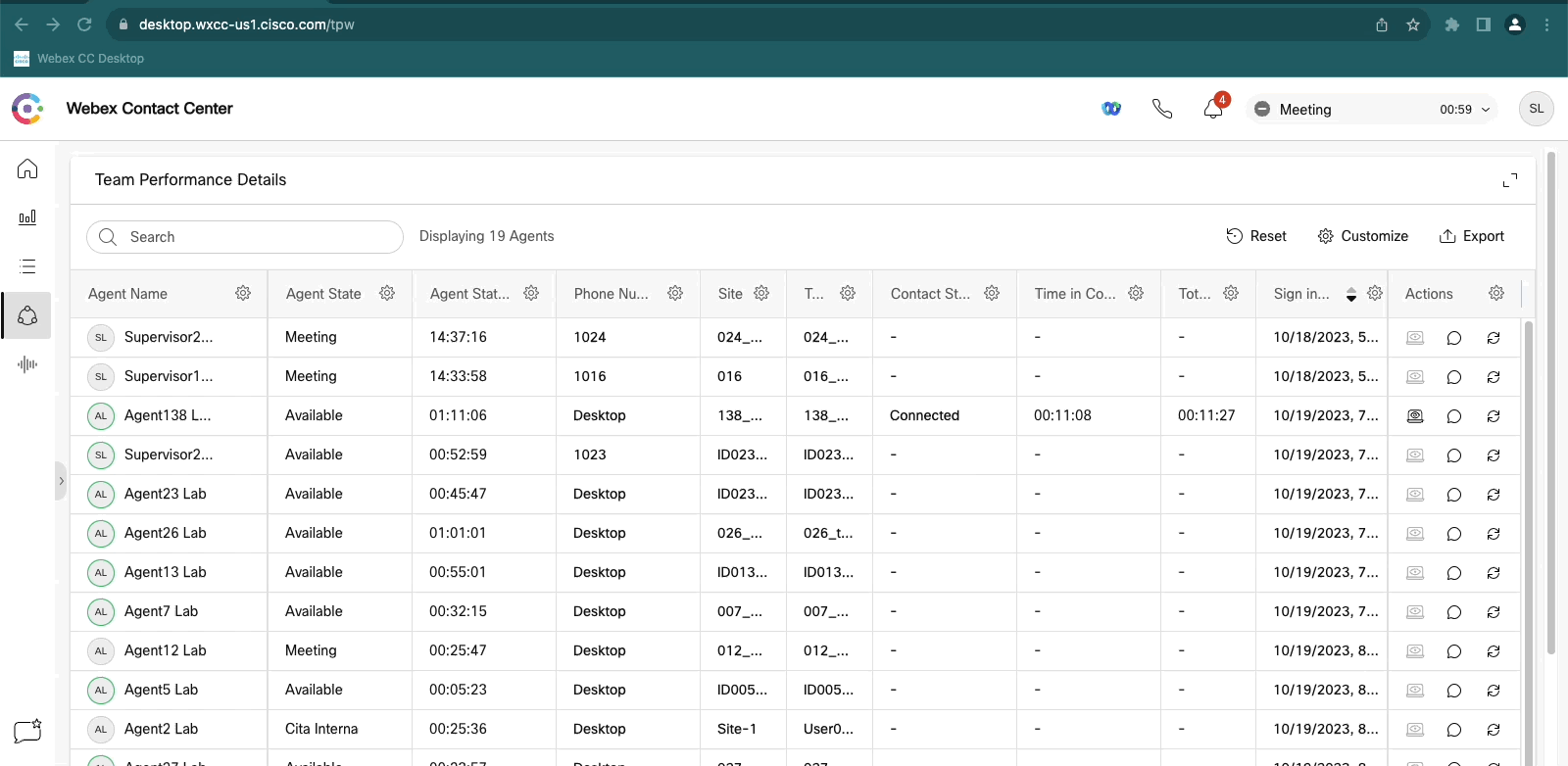
Task: Toggle sort on the Sign in column
Action: (1351, 294)
